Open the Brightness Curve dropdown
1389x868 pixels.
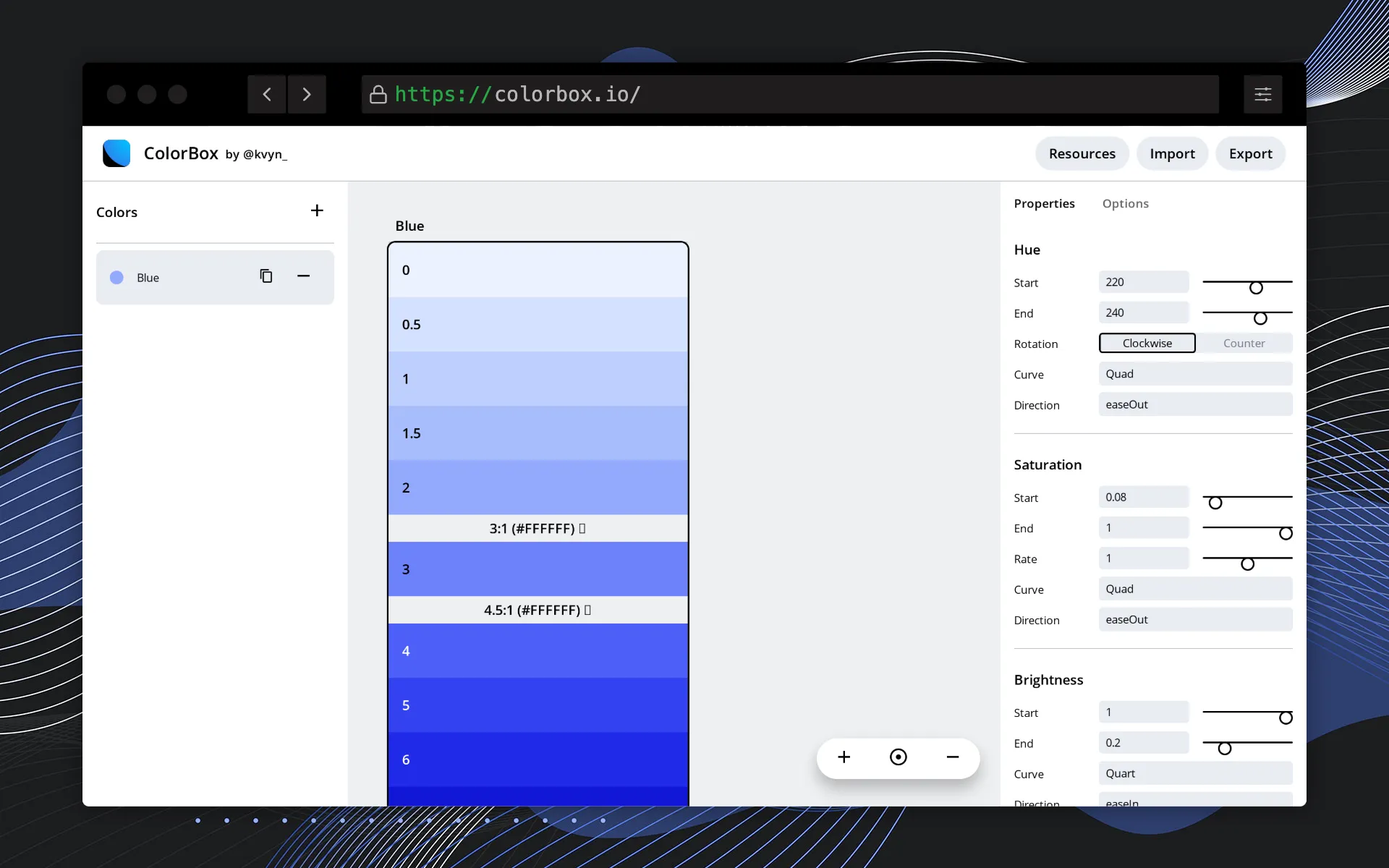tap(1195, 773)
